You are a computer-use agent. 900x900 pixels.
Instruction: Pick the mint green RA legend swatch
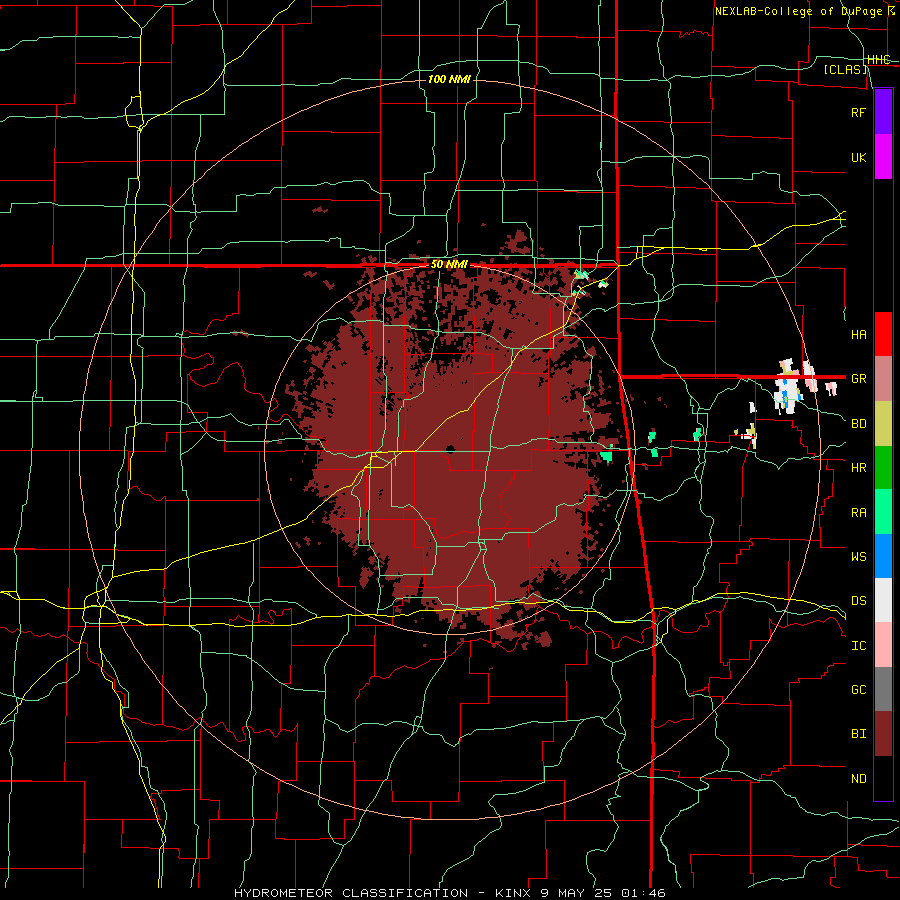(x=883, y=512)
